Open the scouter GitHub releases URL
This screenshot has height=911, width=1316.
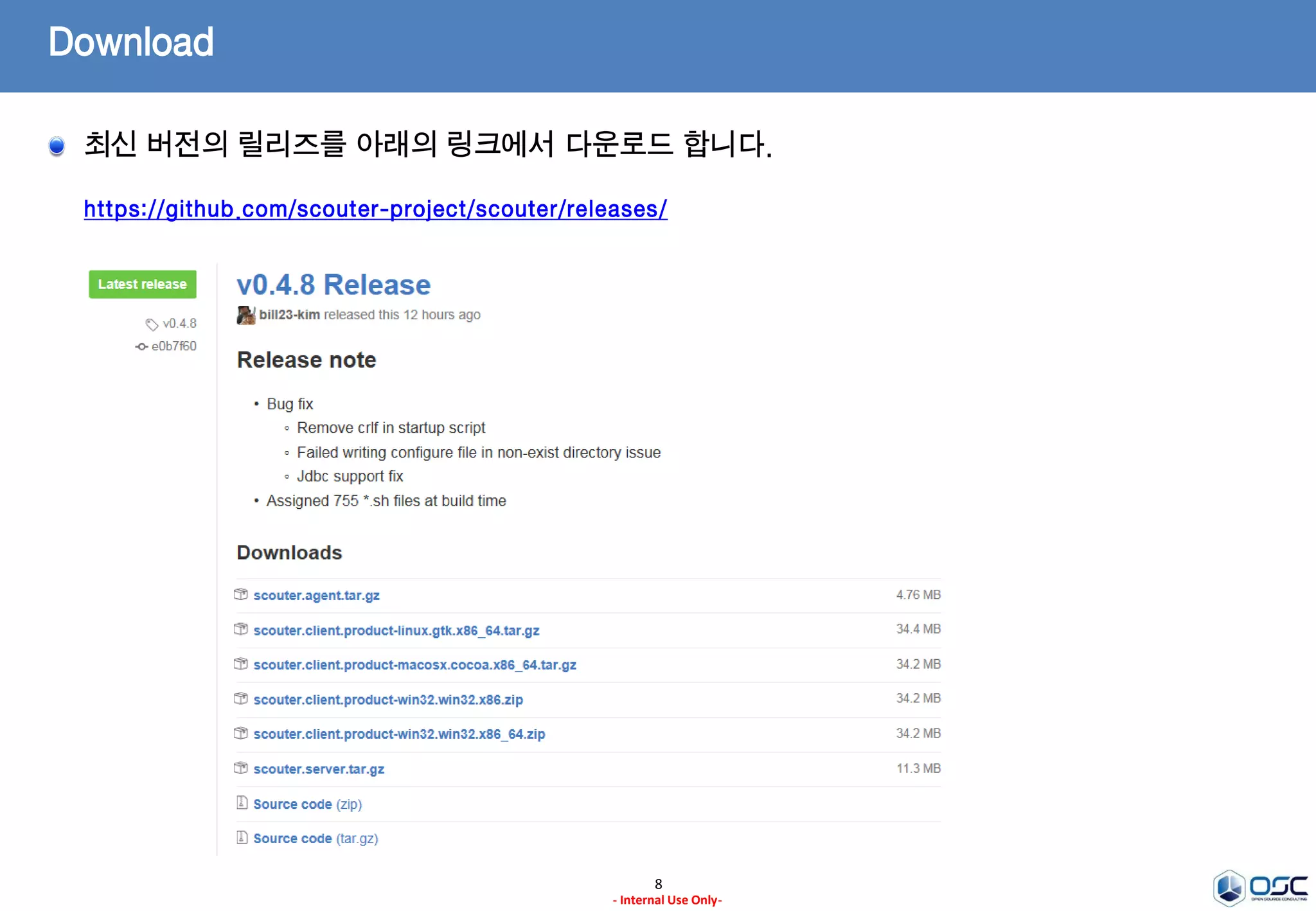(x=375, y=209)
